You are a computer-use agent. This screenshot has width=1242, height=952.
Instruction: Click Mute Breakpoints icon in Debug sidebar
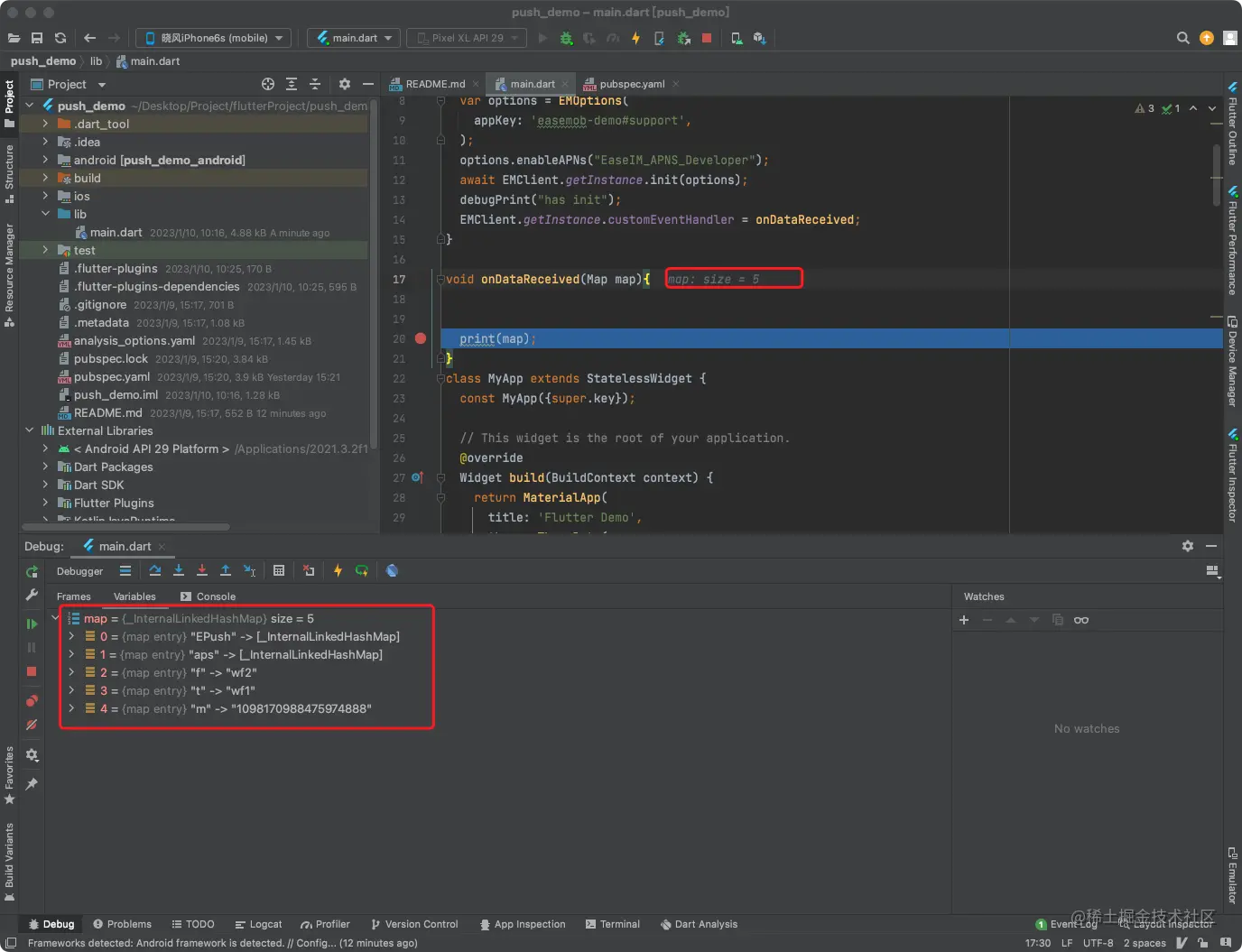[x=32, y=725]
